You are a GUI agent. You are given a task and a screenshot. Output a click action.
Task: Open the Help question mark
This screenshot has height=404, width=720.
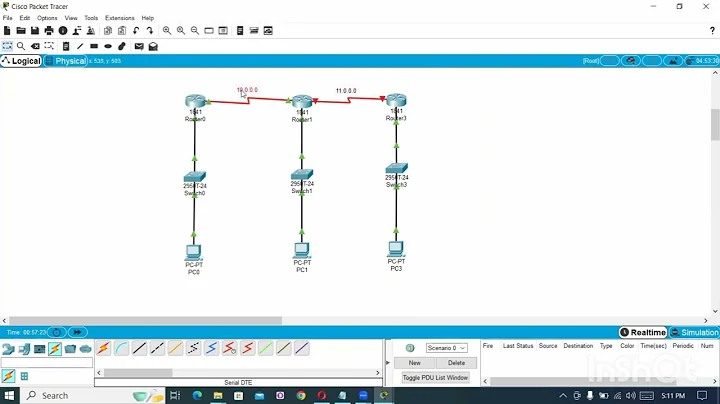712,31
